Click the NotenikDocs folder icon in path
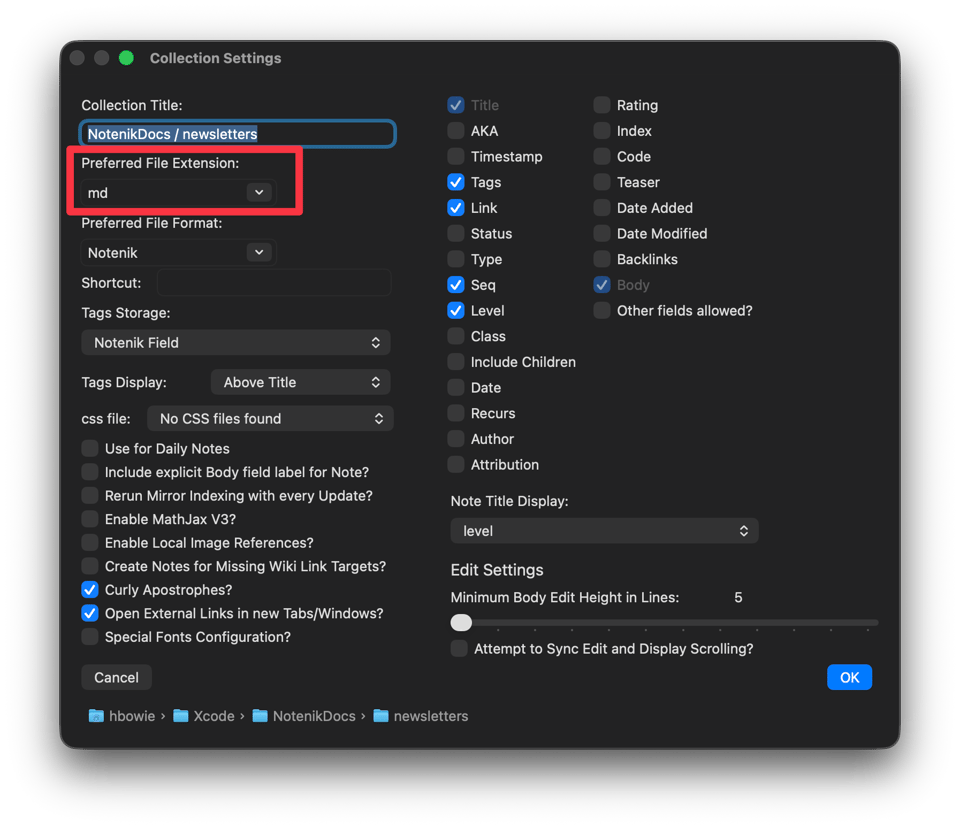This screenshot has width=960, height=828. (x=260, y=715)
